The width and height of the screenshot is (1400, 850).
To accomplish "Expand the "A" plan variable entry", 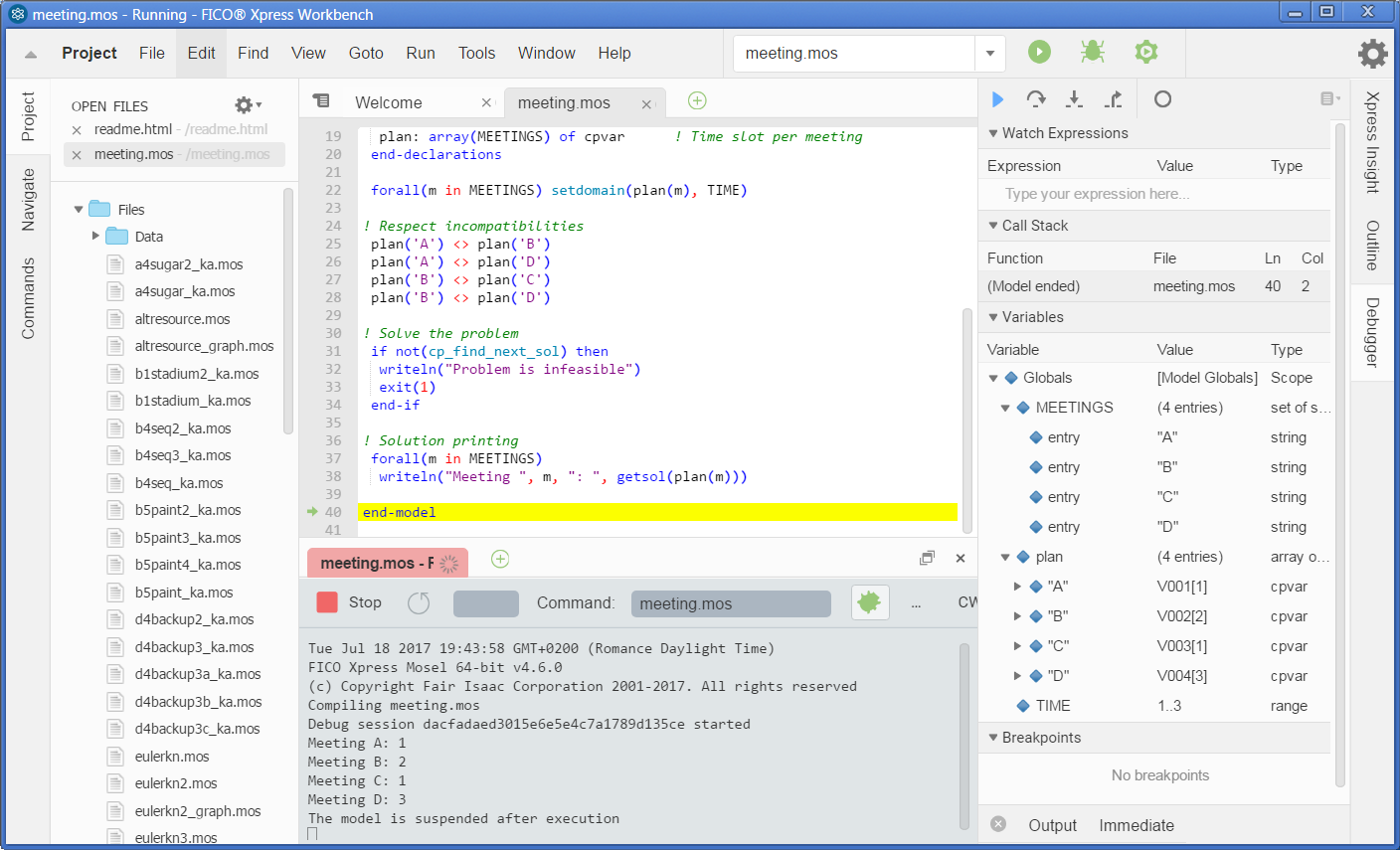I will (1017, 587).
